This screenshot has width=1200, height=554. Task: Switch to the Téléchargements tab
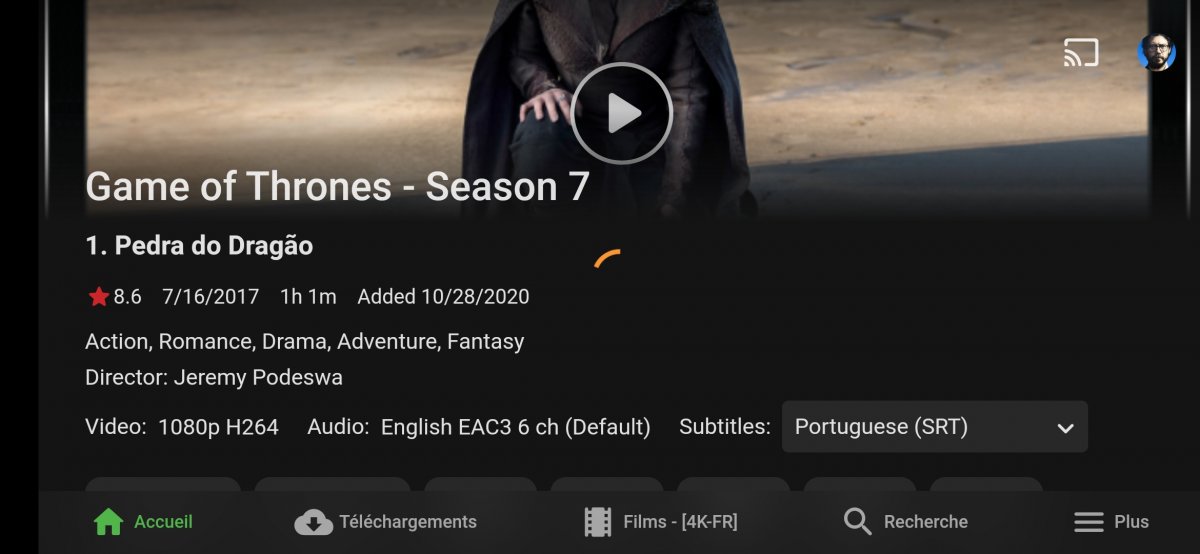click(x=408, y=522)
